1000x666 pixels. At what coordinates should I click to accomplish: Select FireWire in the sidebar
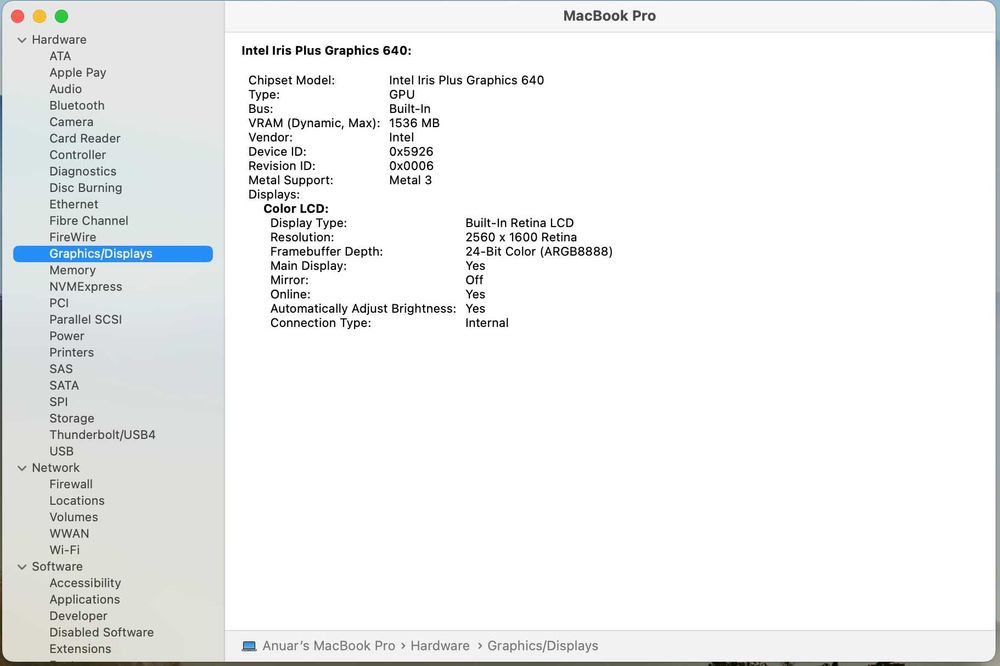coord(73,237)
